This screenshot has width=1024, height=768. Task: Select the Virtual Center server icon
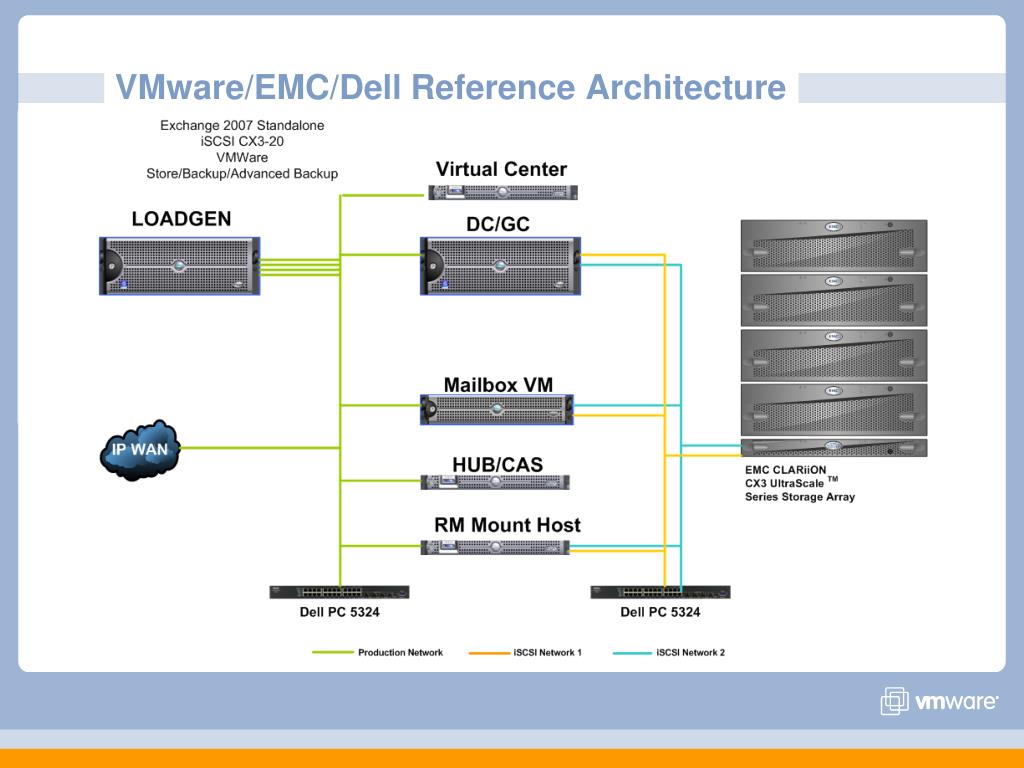[x=503, y=192]
